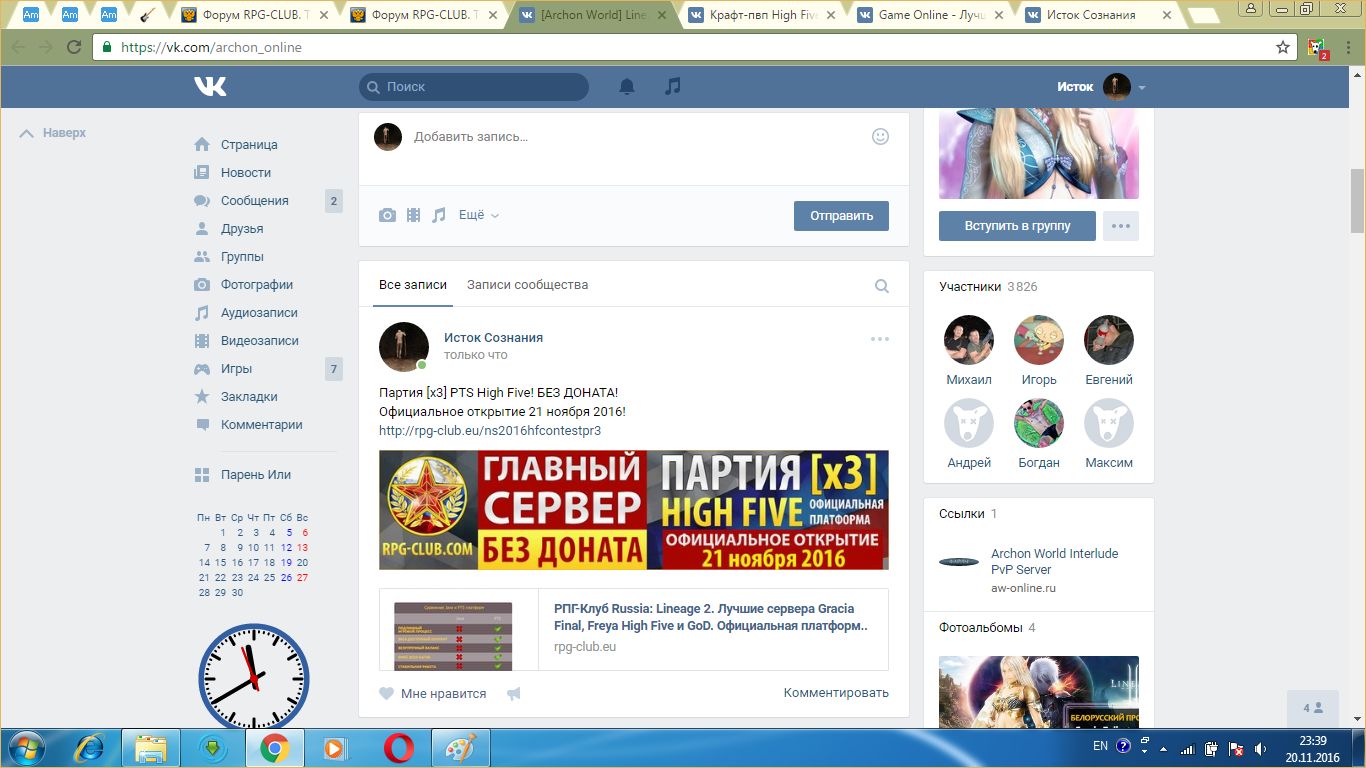Open Archon World Interlude PvP Server link
The height and width of the screenshot is (768, 1366).
click(x=1055, y=561)
